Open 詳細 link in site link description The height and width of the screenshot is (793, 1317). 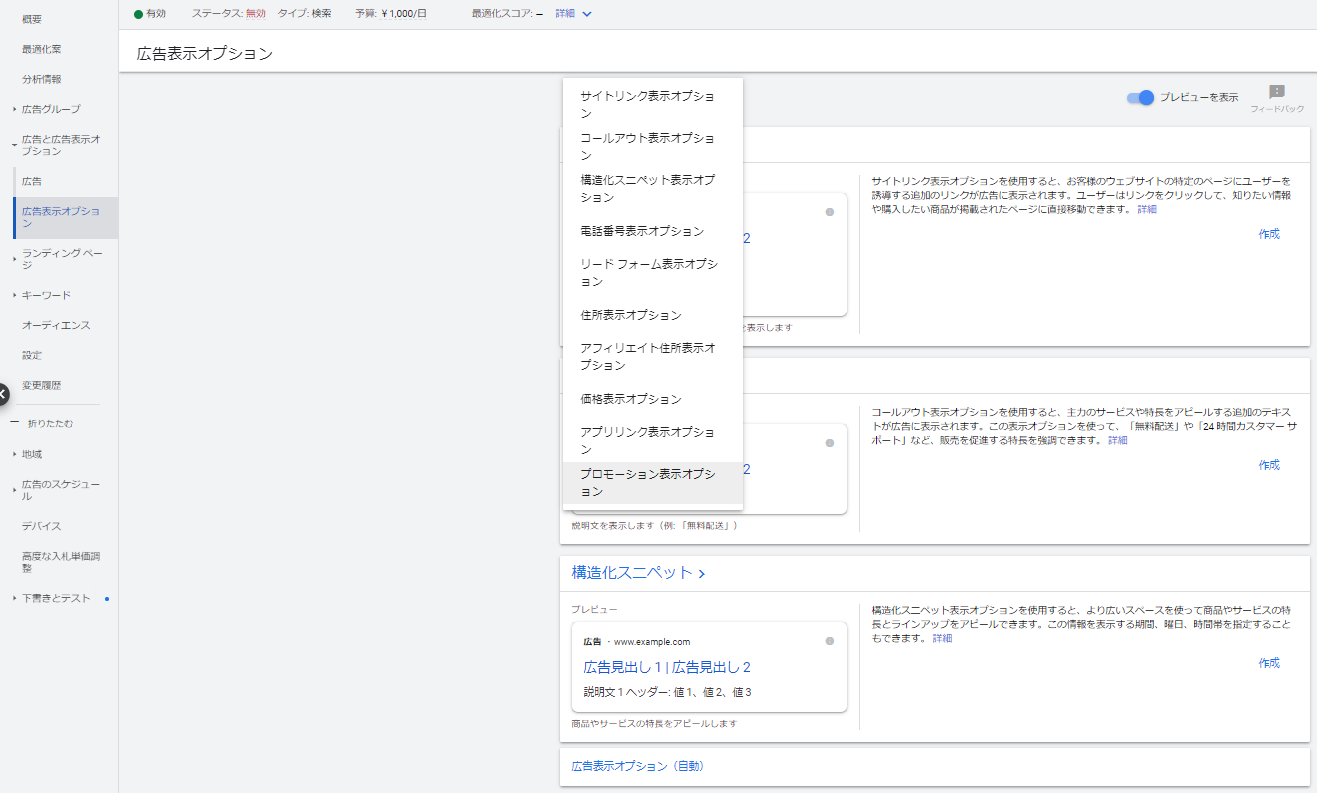click(1146, 209)
